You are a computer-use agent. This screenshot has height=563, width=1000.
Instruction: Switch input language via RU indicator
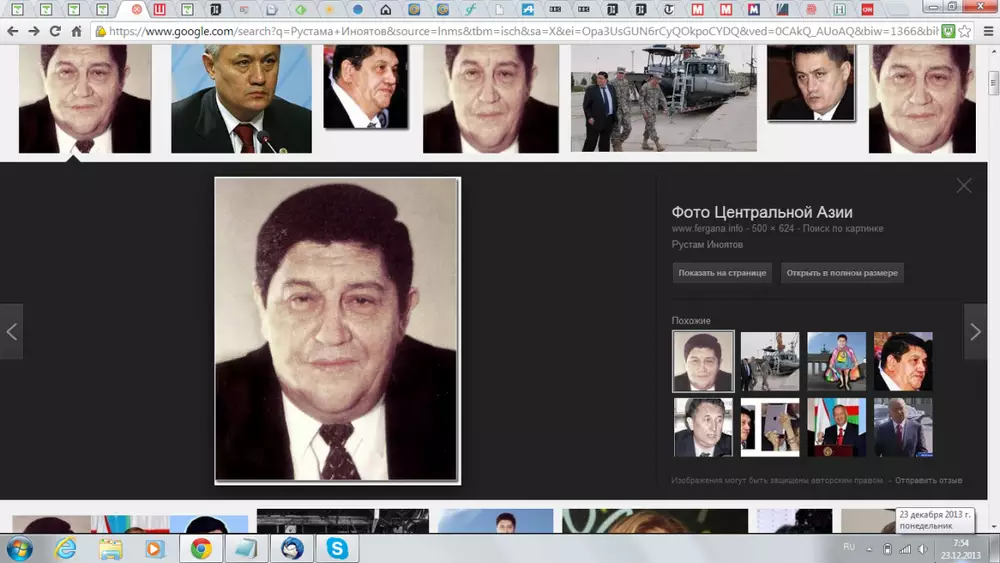pos(849,548)
